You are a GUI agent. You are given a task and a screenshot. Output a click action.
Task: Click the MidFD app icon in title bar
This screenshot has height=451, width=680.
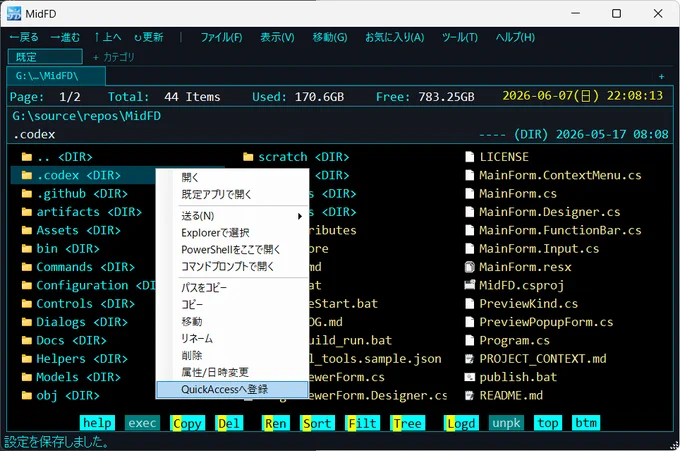click(x=14, y=13)
